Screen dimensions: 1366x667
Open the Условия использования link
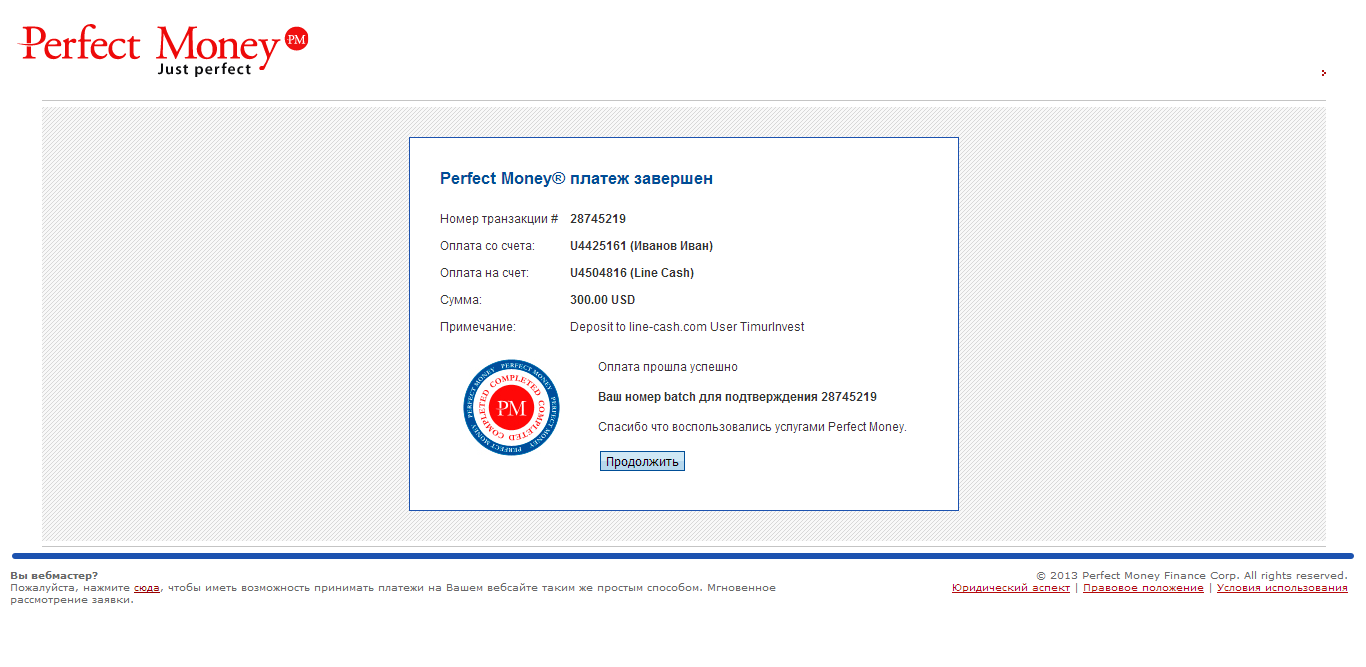(1281, 588)
